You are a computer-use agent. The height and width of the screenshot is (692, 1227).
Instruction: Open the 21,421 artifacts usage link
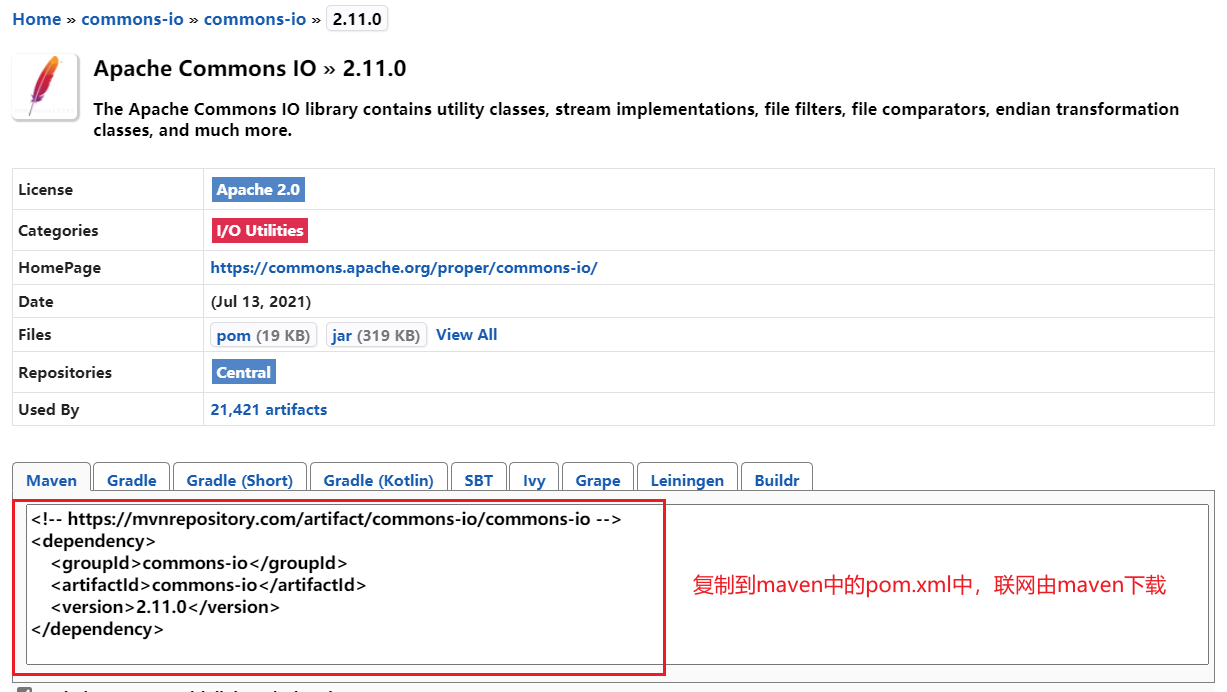268,410
